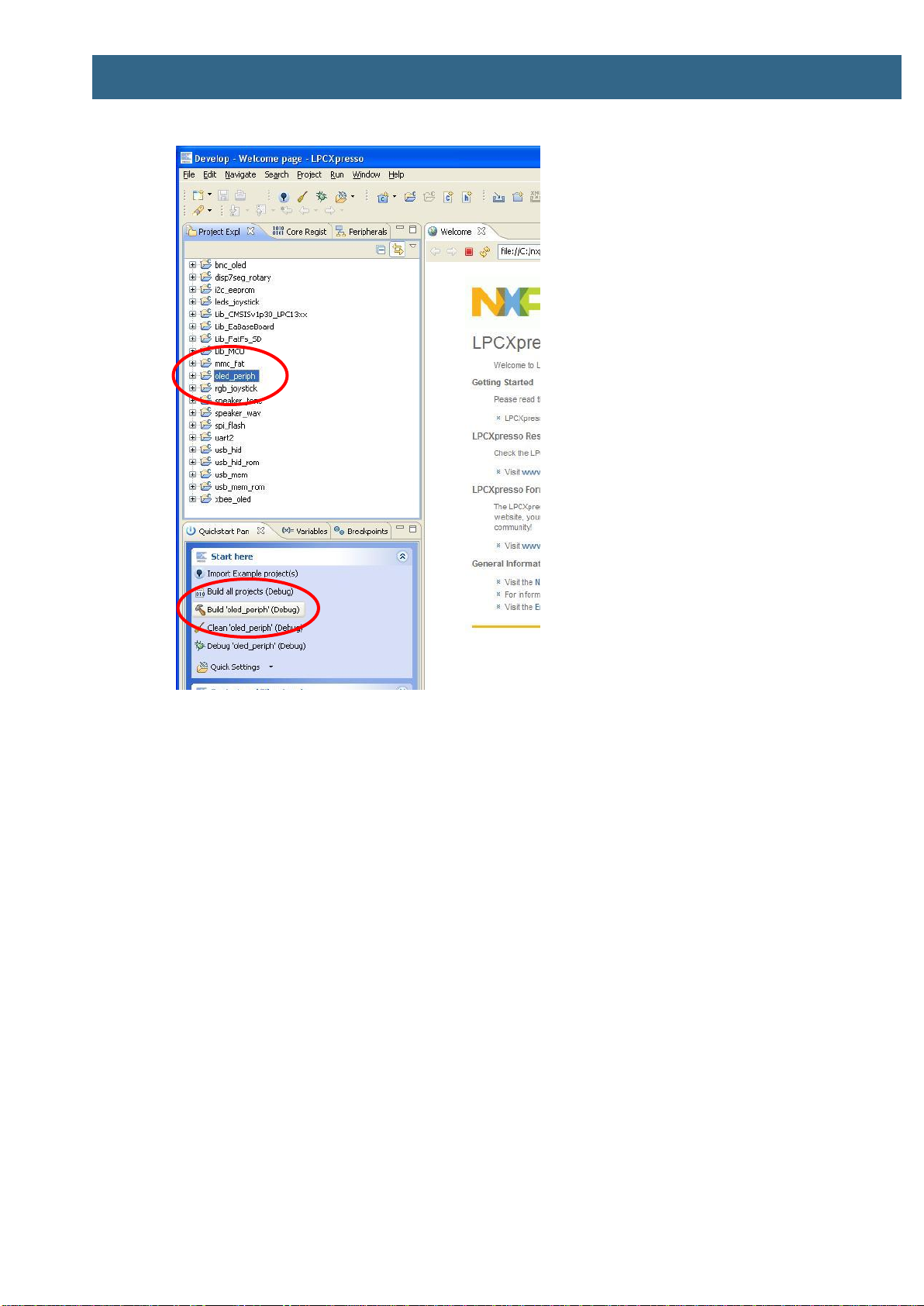924x1306 pixels.
Task: Open the Navigate menu
Action: tap(240, 174)
